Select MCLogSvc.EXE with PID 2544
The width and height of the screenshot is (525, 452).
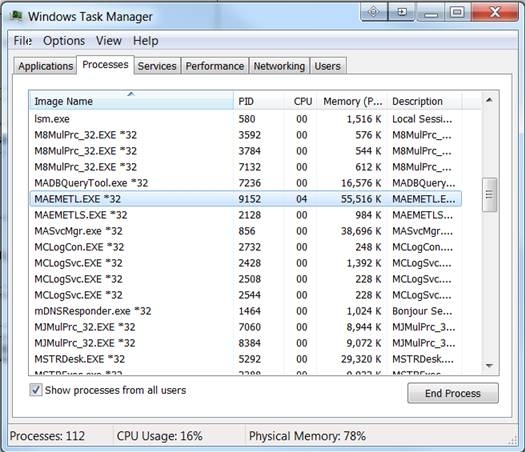(x=246, y=295)
